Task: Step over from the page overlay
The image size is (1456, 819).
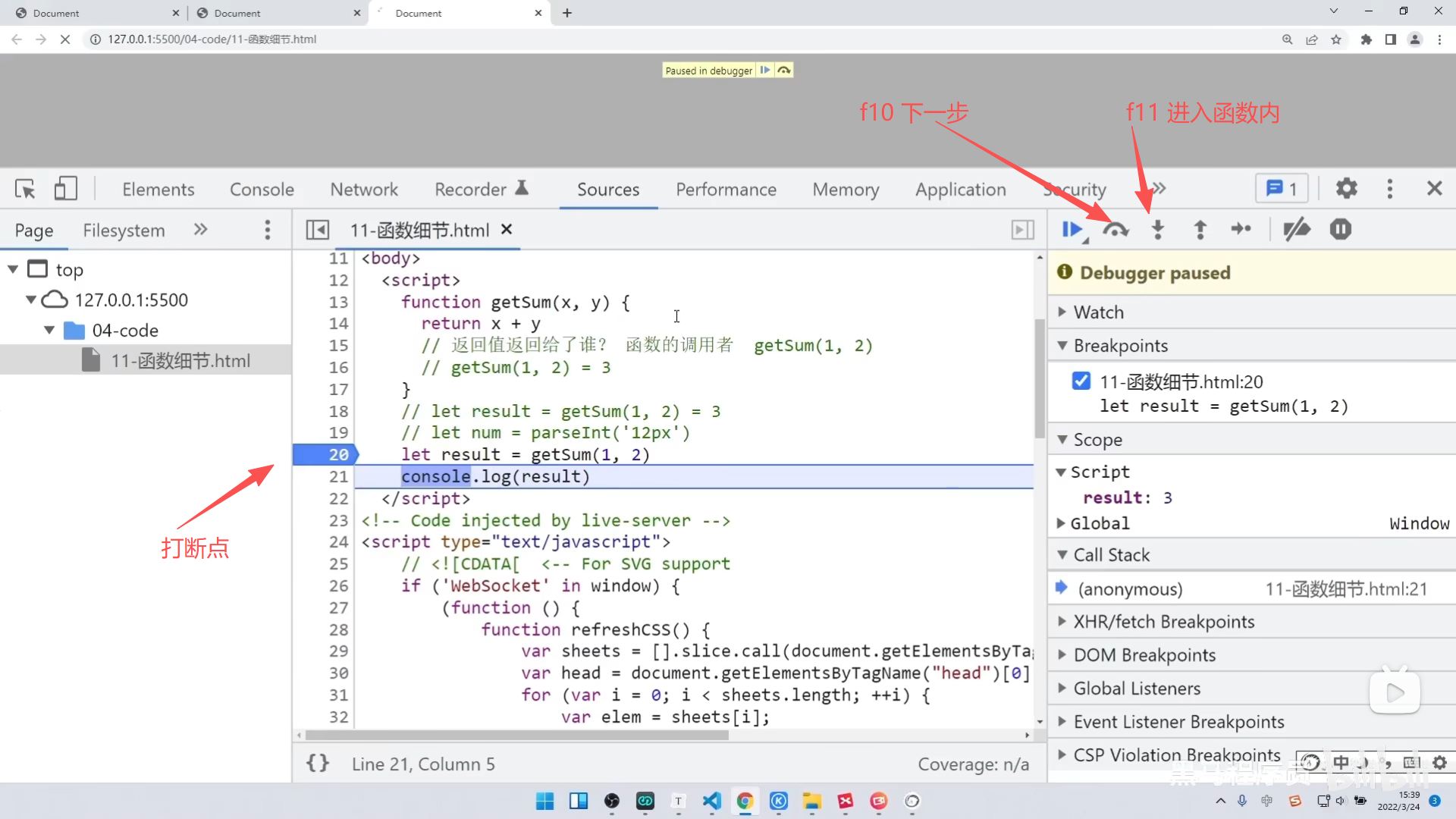Action: coord(784,70)
